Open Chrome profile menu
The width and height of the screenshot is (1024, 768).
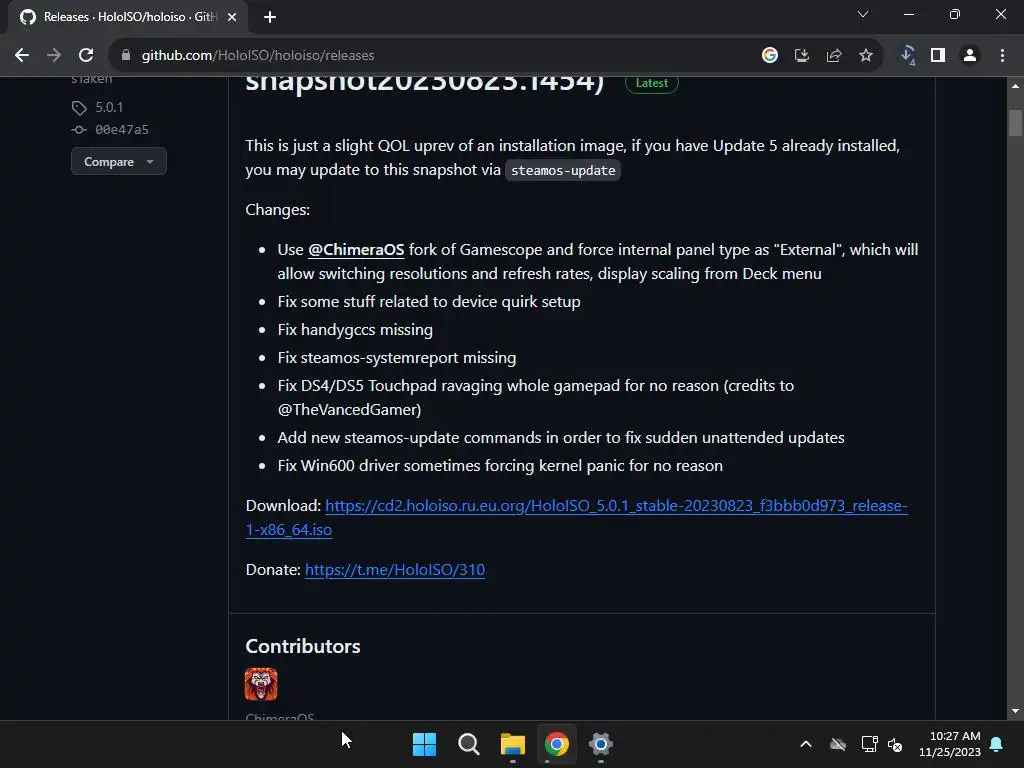970,56
